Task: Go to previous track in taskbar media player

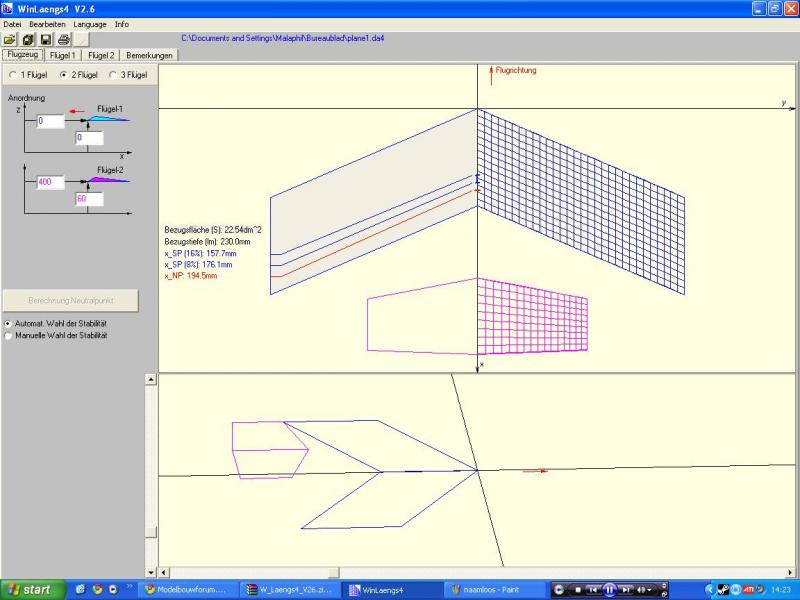Action: 593,590
